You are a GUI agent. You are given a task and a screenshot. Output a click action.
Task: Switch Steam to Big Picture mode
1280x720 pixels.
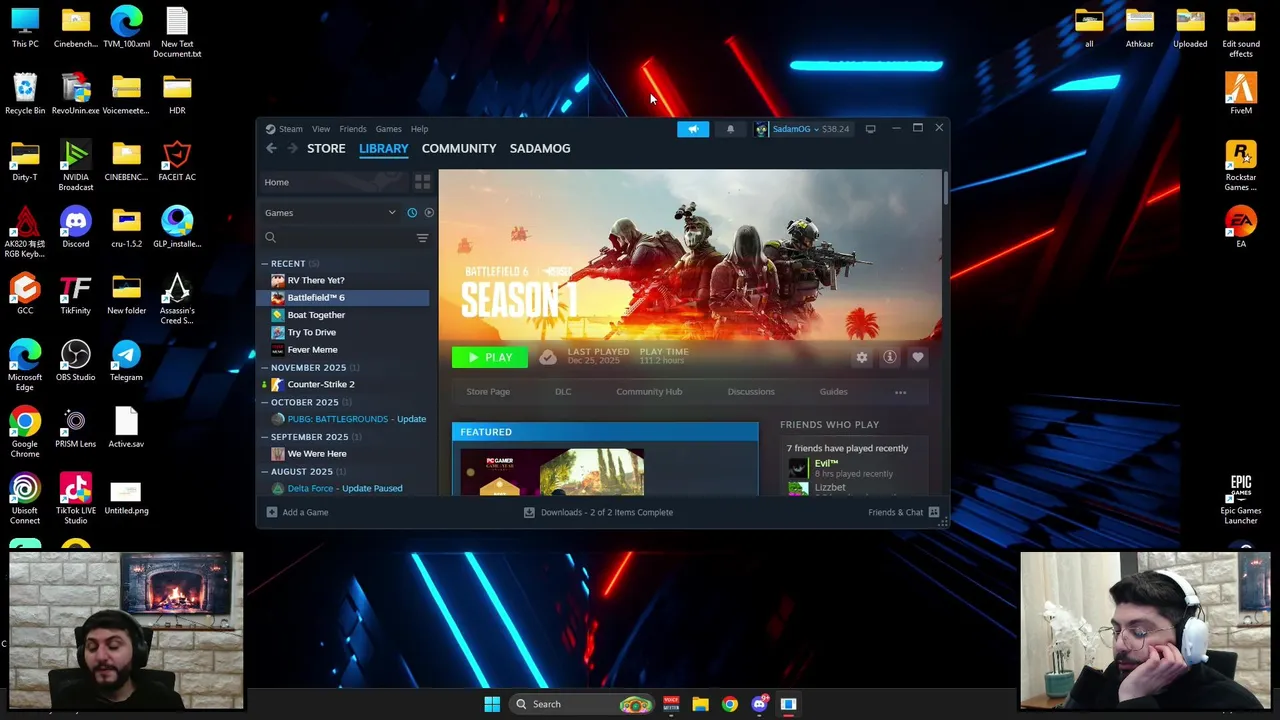tap(870, 129)
